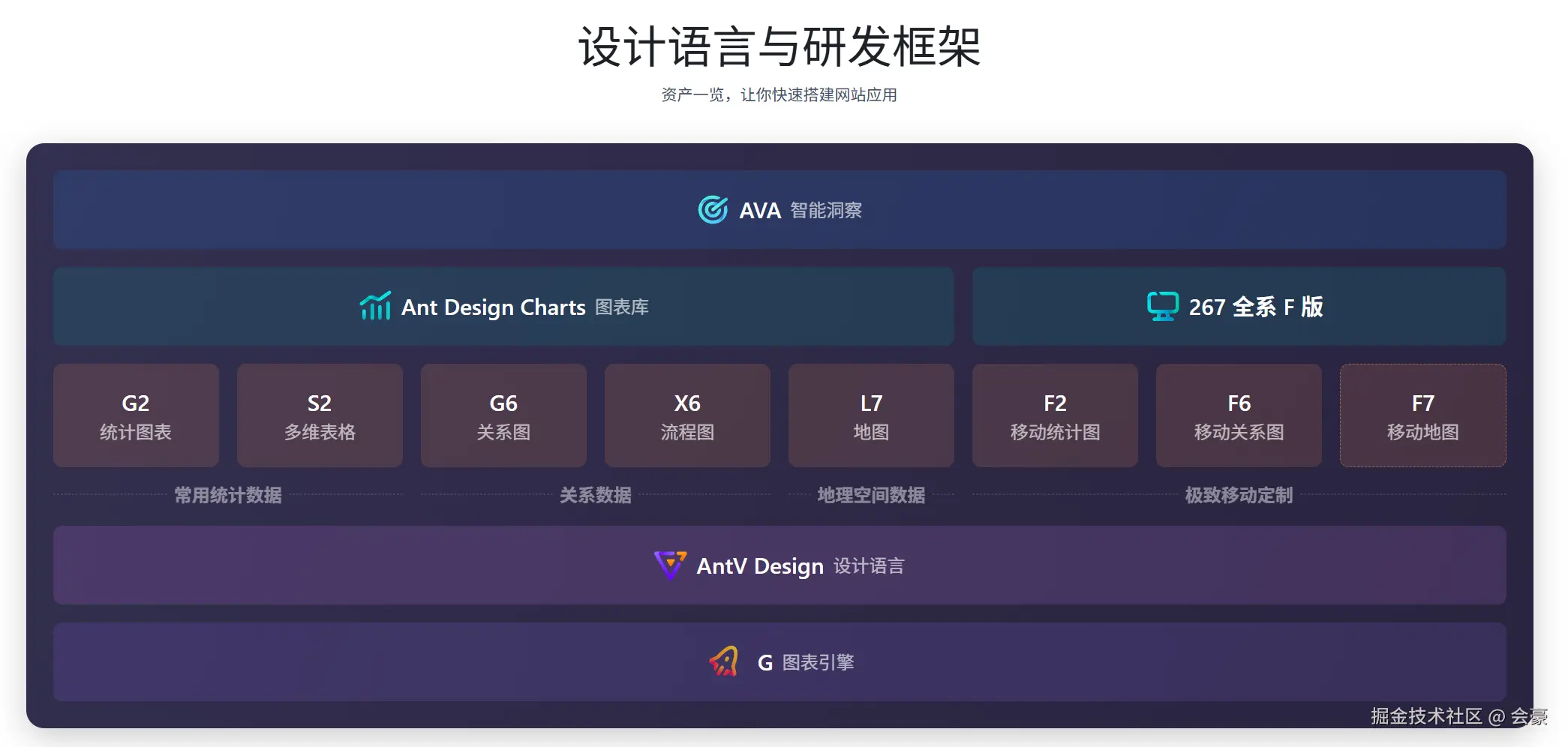This screenshot has width=1568, height=747.
Task: Click the AntV Design triangle logo icon
Action: pyautogui.click(x=670, y=565)
